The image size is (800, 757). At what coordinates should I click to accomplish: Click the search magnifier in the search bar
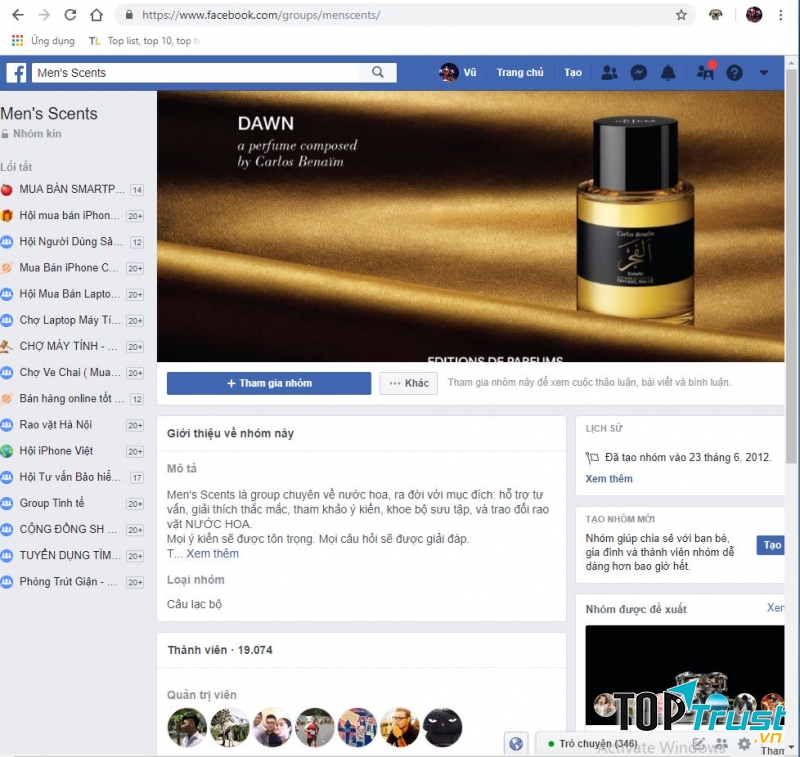click(377, 72)
